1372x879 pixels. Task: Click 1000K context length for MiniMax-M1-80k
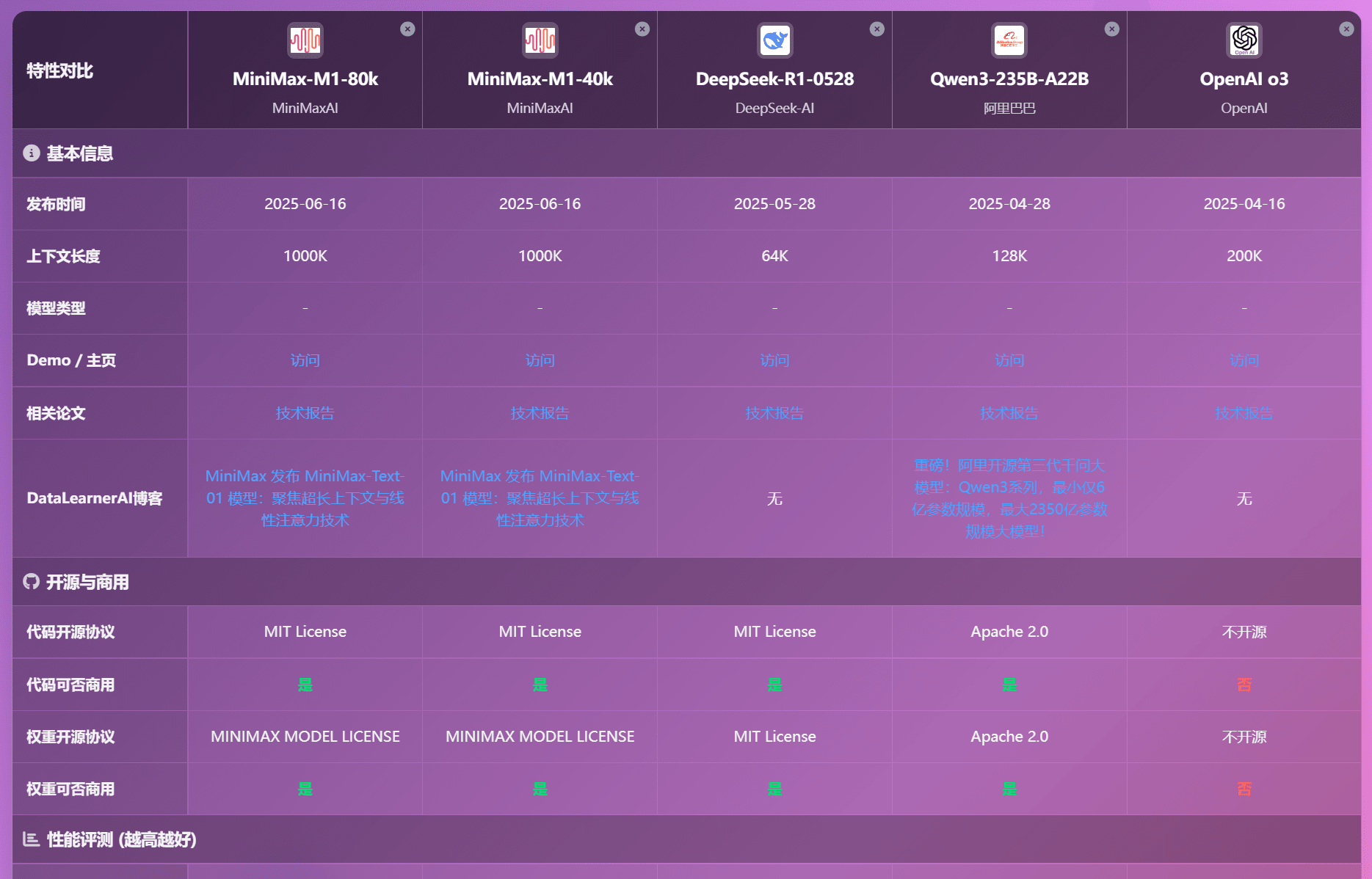305,256
